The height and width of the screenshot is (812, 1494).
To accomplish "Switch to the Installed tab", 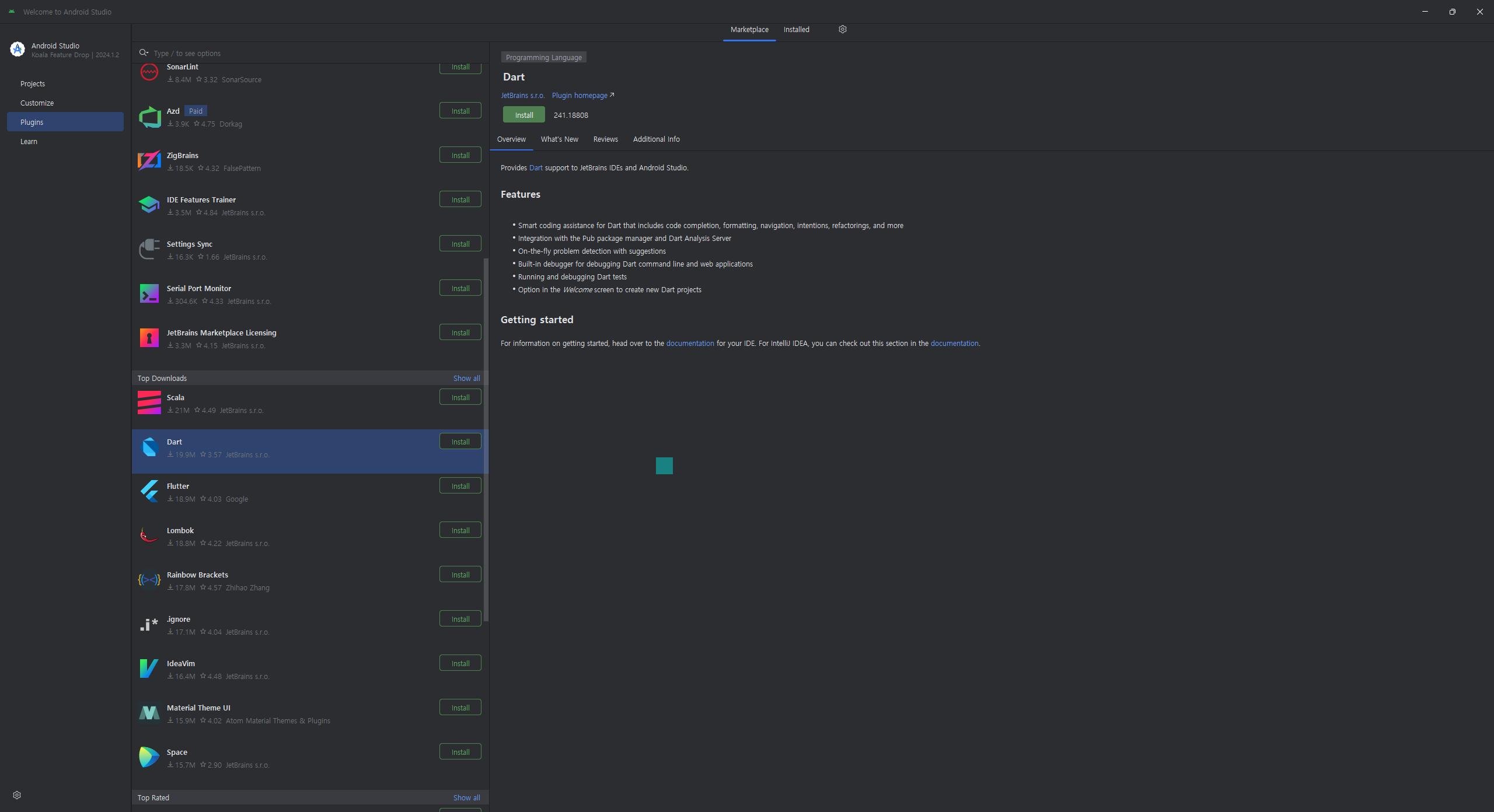I will tap(796, 30).
